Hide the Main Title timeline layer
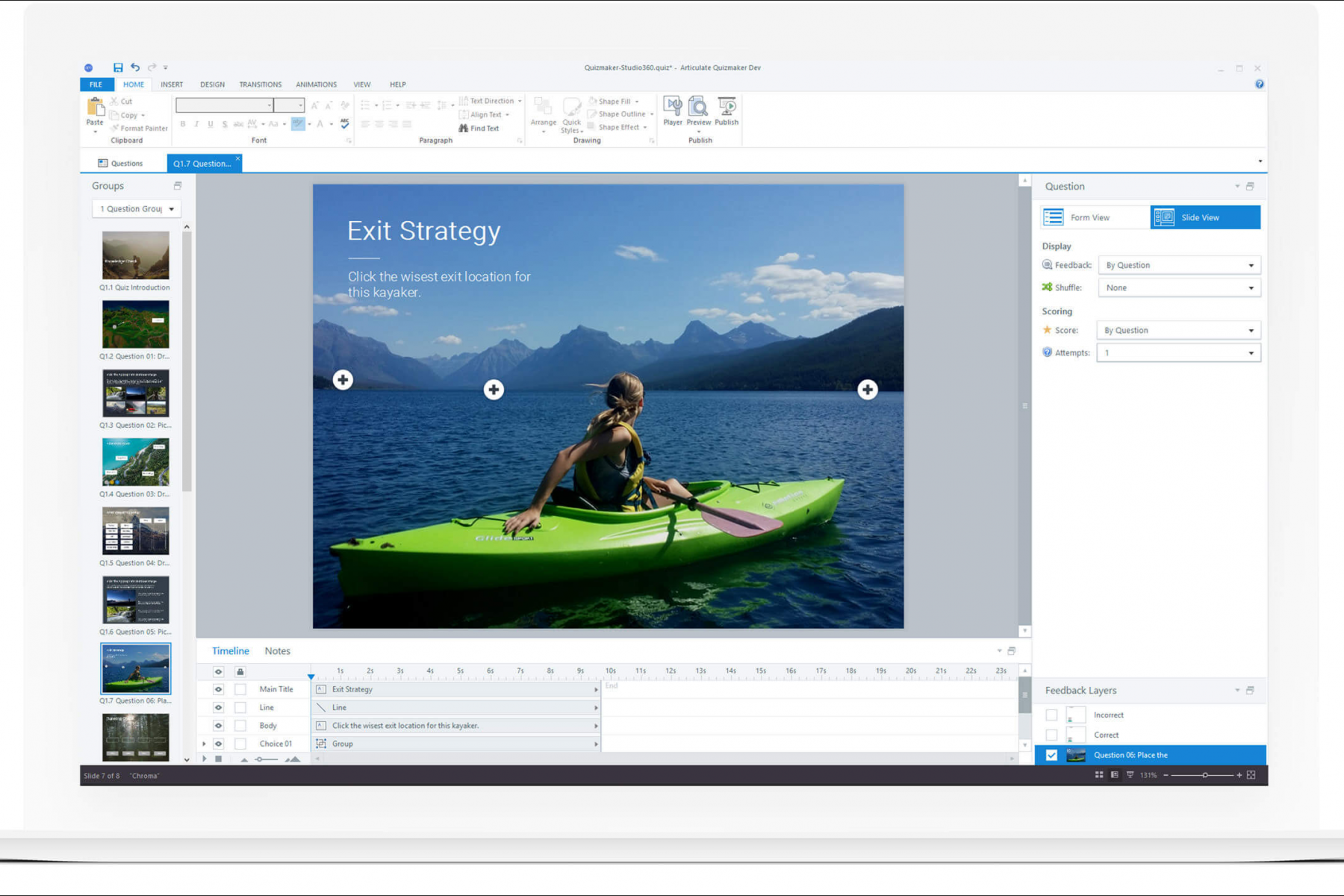 (218, 689)
